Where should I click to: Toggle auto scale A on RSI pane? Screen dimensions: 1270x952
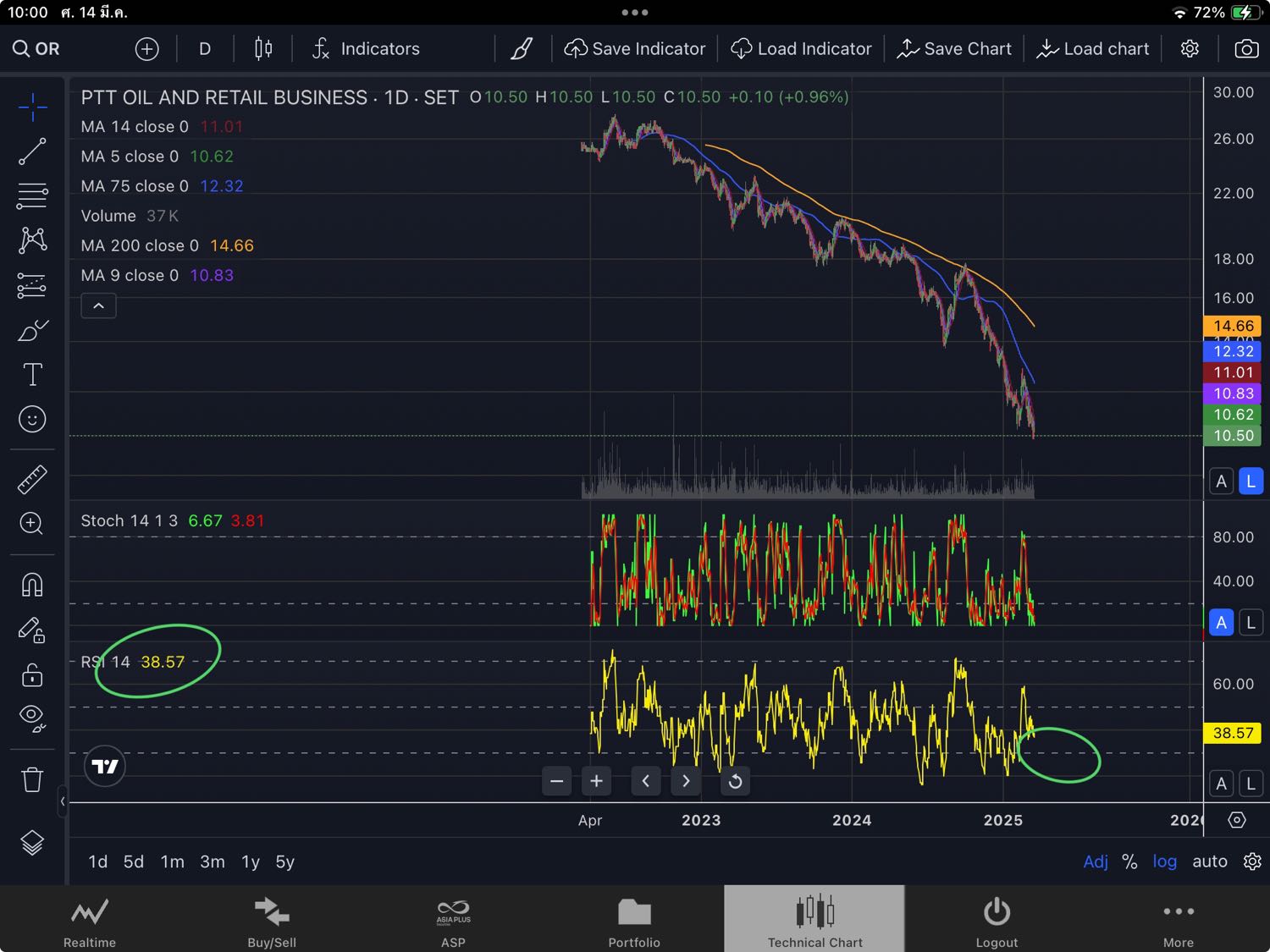1221,784
